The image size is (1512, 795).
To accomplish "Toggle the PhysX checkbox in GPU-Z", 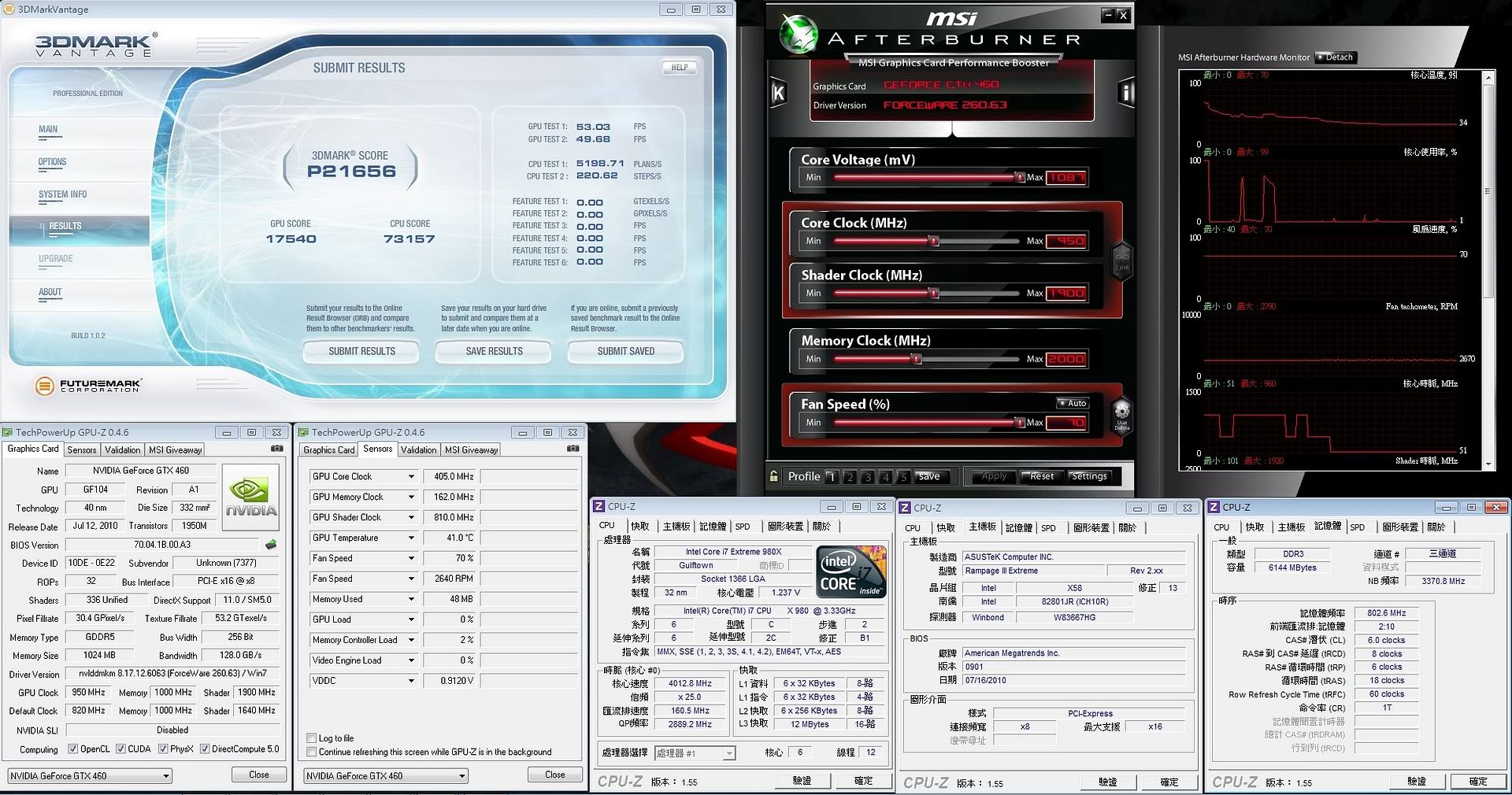I will pyautogui.click(x=163, y=749).
